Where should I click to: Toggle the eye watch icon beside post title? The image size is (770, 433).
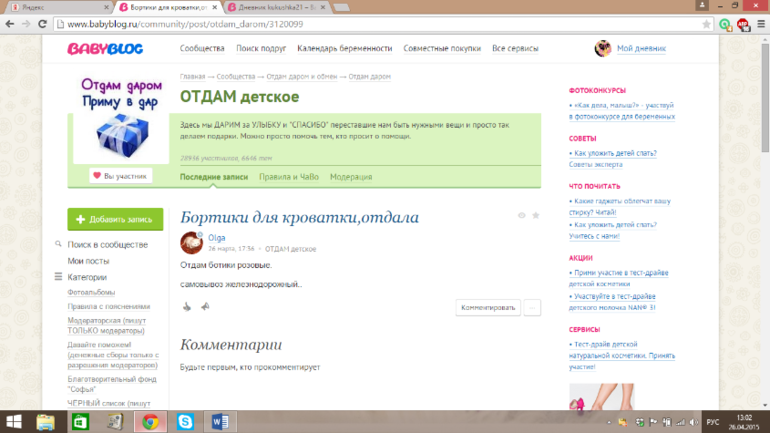tap(521, 215)
